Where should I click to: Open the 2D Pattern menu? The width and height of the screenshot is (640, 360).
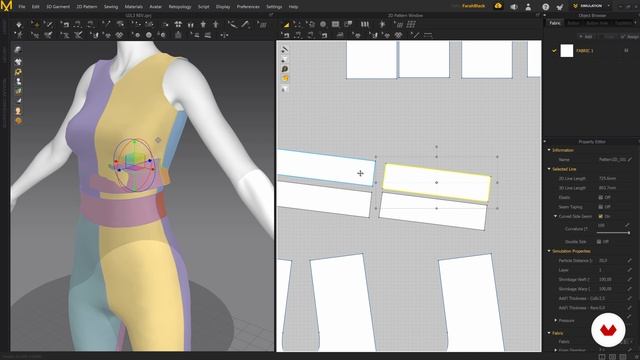pos(87,7)
